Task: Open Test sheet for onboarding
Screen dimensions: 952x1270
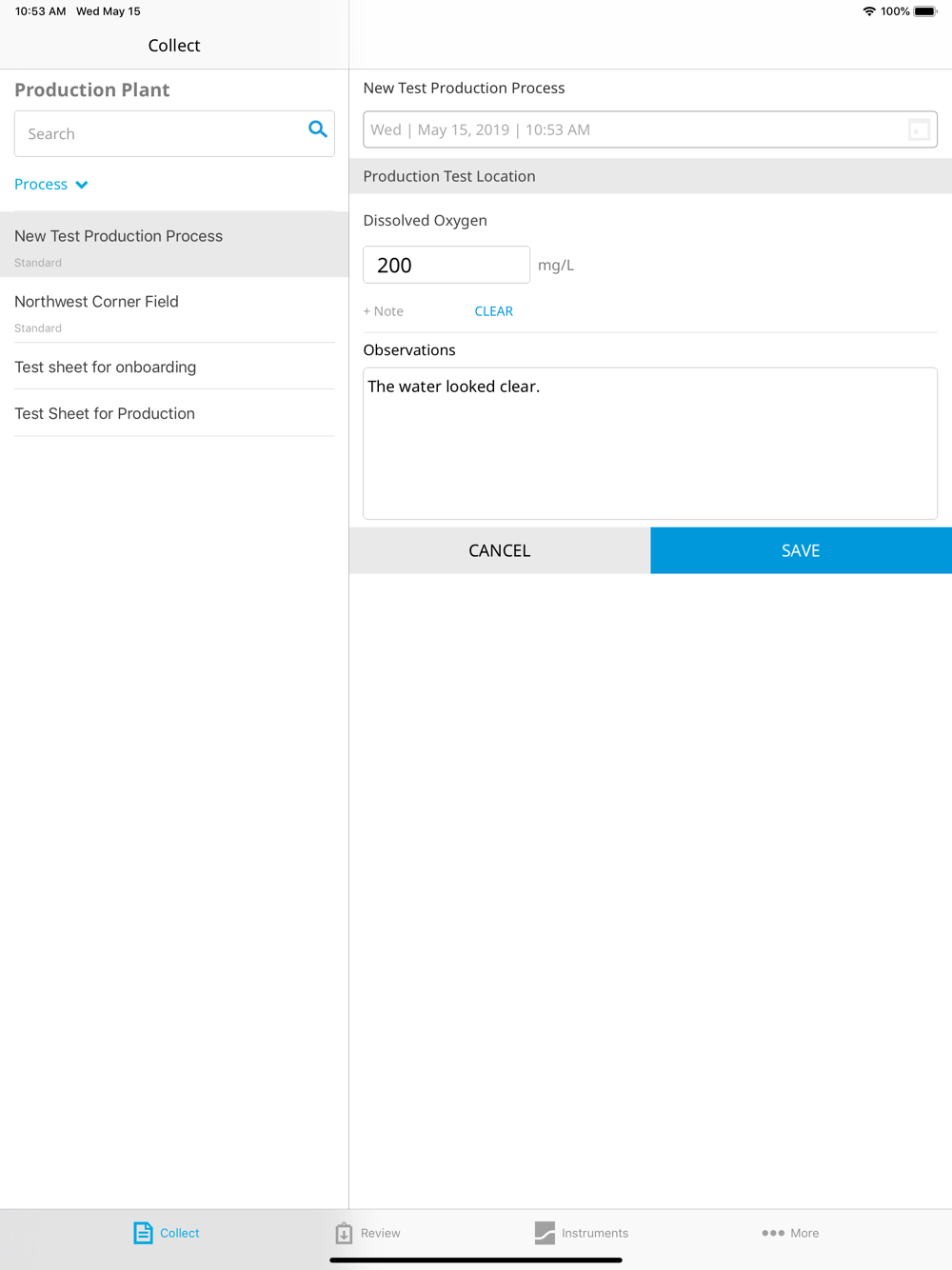Action: pos(174,367)
